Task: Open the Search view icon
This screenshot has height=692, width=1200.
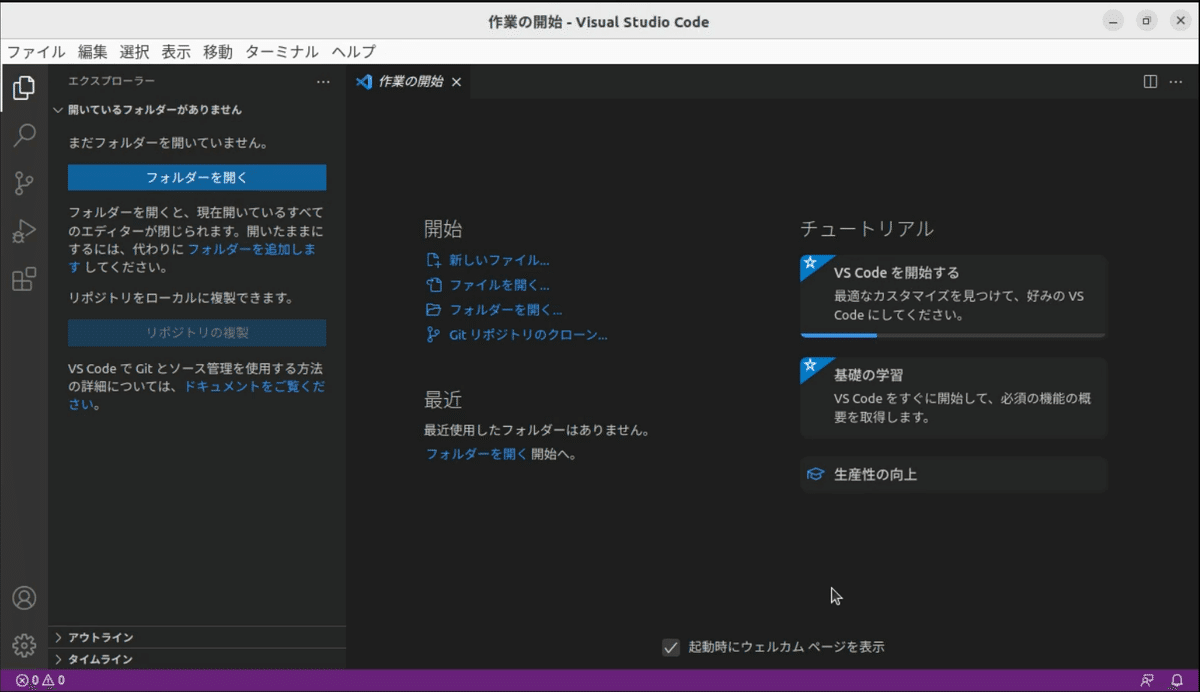Action: coord(24,135)
